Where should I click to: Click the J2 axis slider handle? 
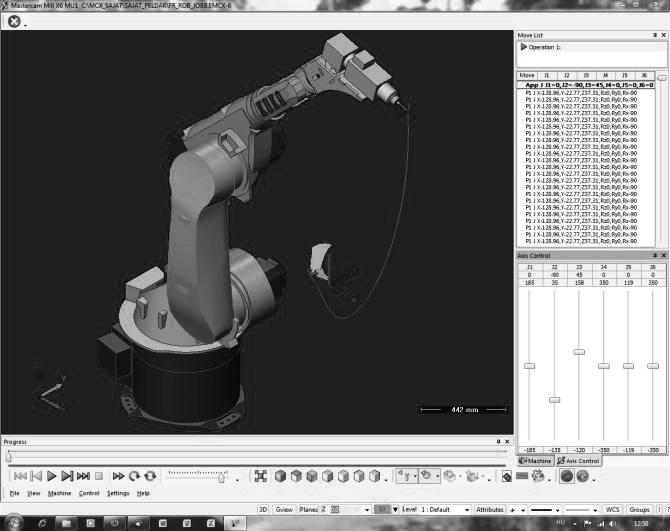[x=554, y=400]
